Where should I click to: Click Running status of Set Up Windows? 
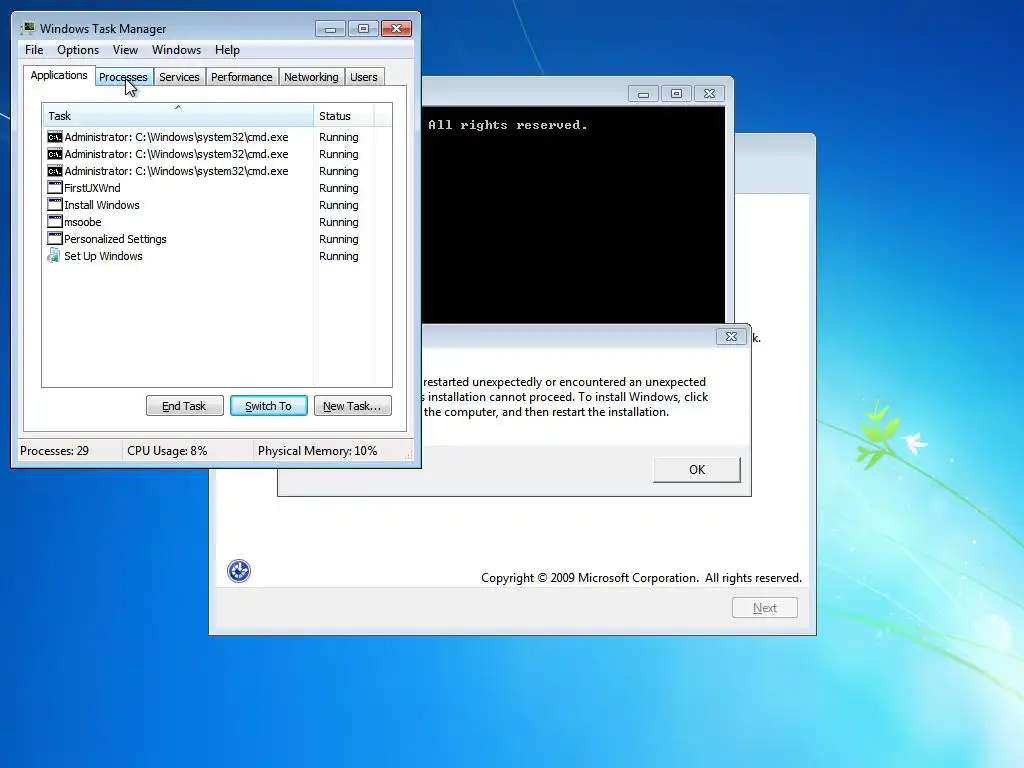click(x=339, y=256)
